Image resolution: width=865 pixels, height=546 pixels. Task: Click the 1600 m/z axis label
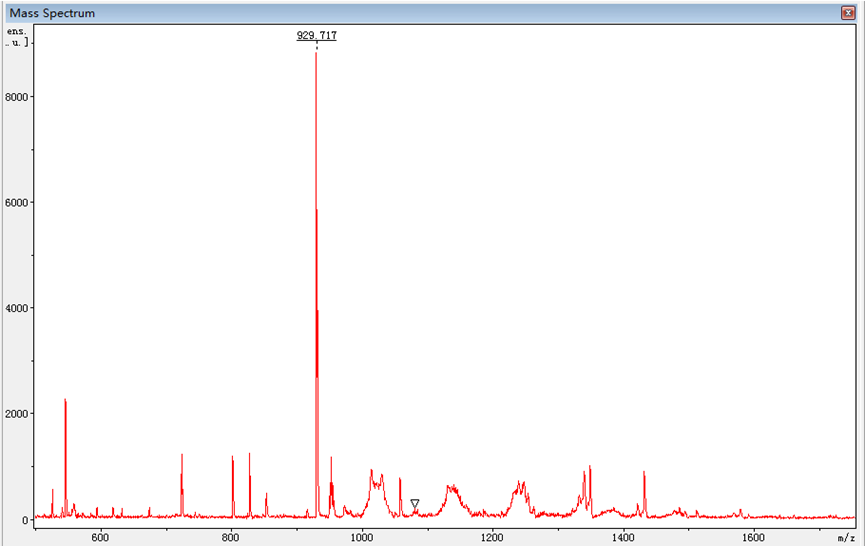(x=754, y=538)
